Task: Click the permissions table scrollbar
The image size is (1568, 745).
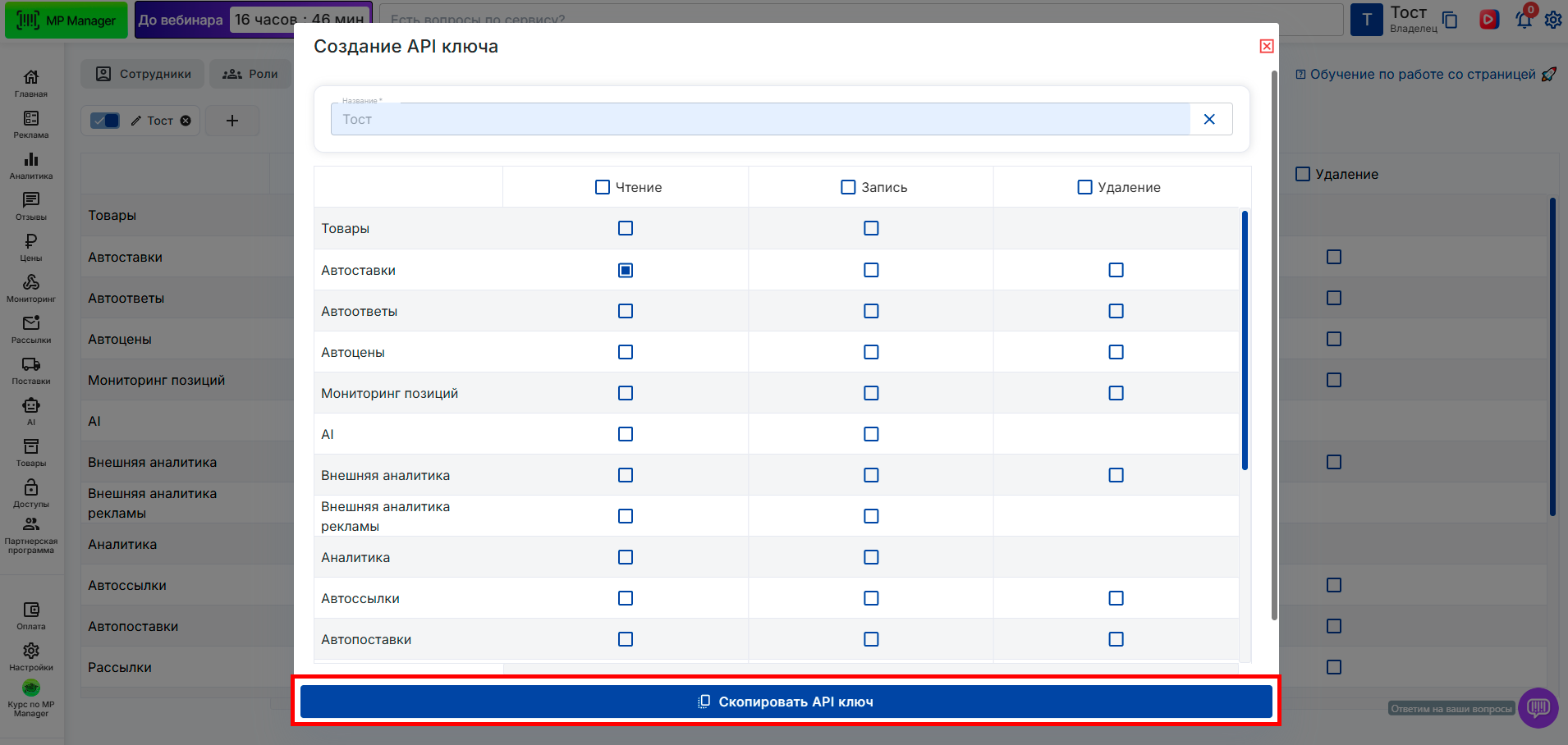Action: coord(1245,341)
